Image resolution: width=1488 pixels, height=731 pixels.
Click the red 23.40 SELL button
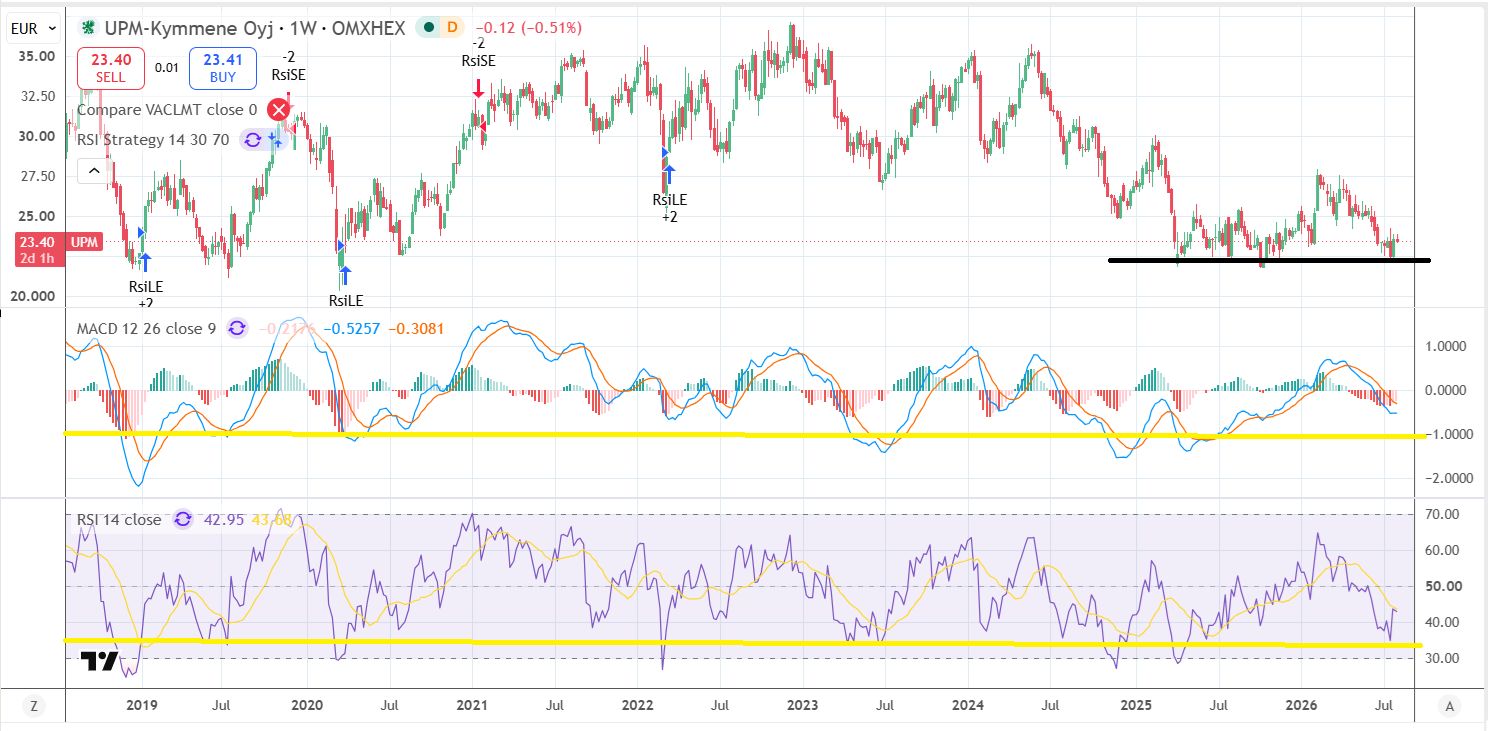coord(111,68)
